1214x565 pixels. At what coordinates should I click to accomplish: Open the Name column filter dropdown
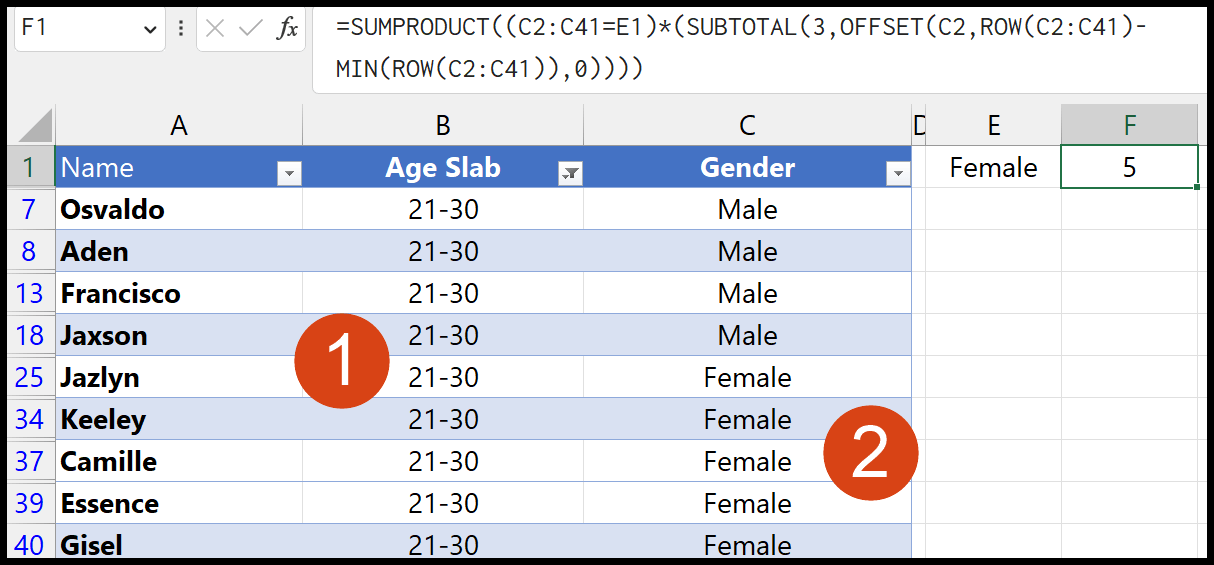click(289, 174)
